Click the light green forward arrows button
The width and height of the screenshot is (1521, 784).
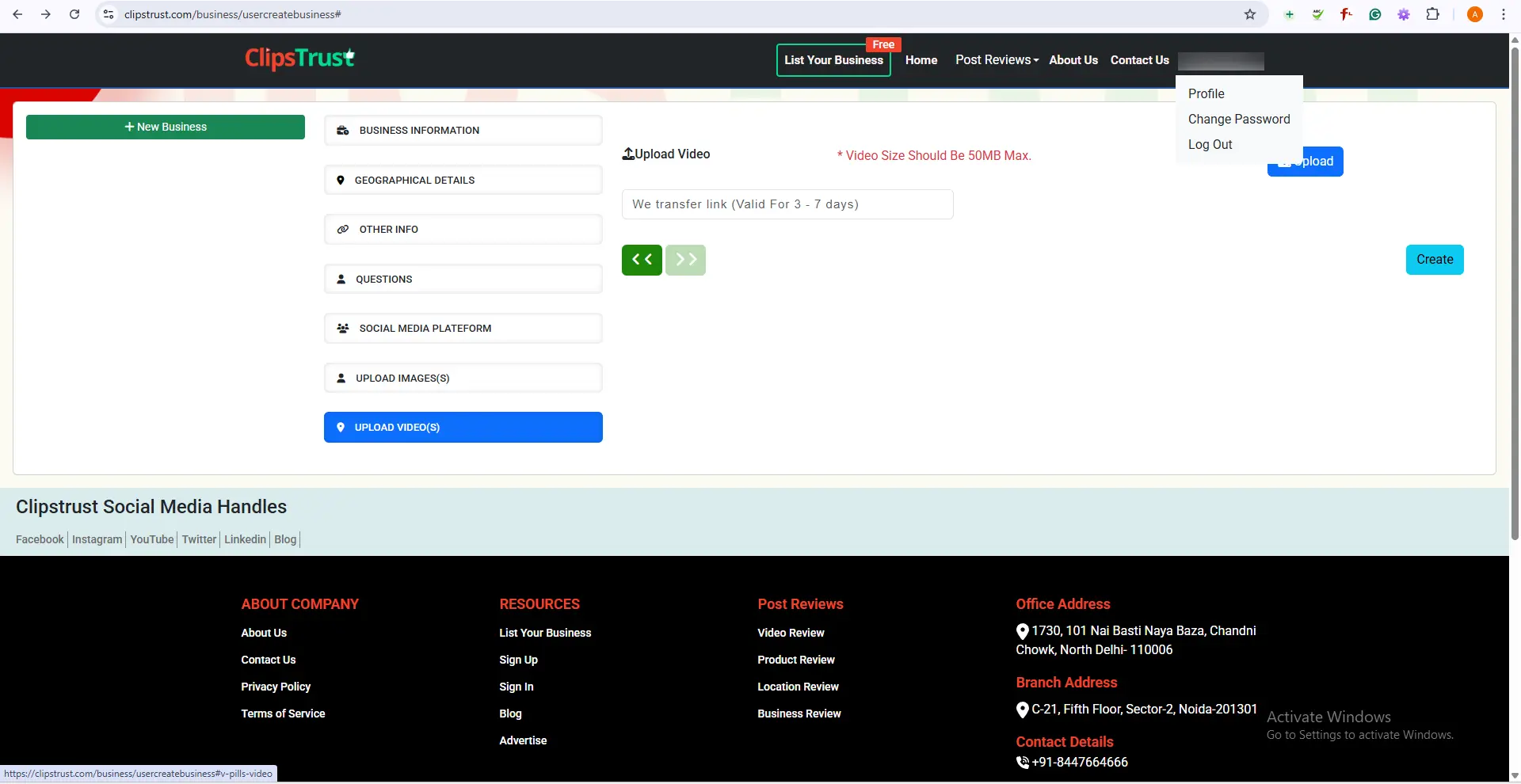coord(686,260)
